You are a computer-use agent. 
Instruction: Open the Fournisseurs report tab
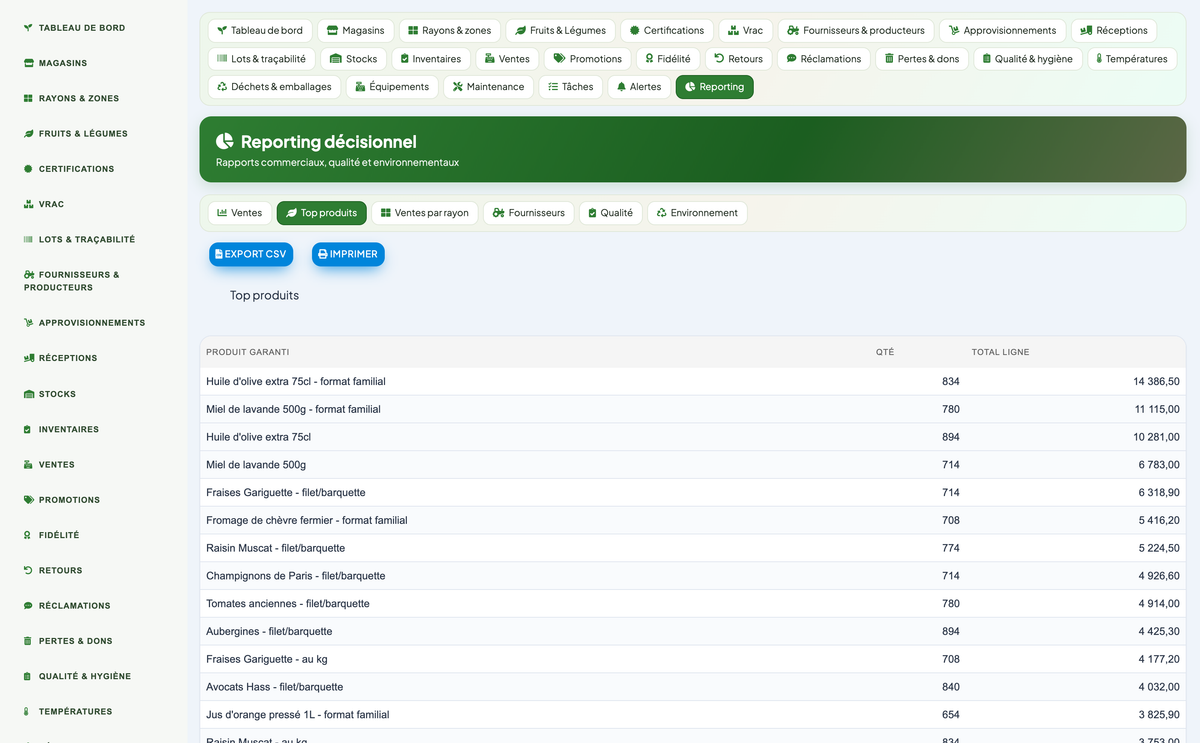click(x=529, y=213)
